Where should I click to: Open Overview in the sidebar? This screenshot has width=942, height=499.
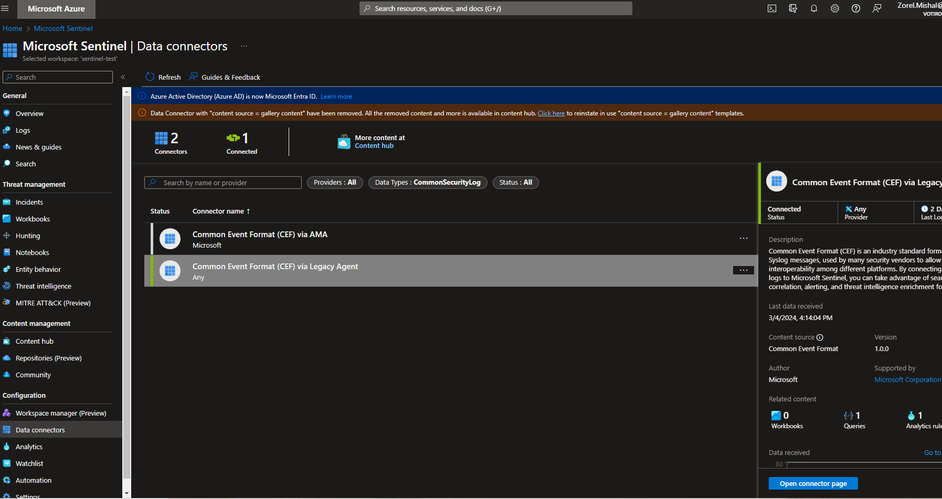pos(29,113)
